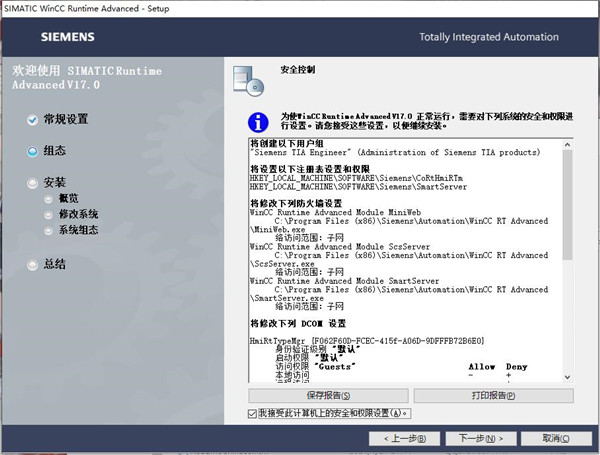Go back with 上一步(B) button
The width and height of the screenshot is (600, 455).
coord(404,439)
